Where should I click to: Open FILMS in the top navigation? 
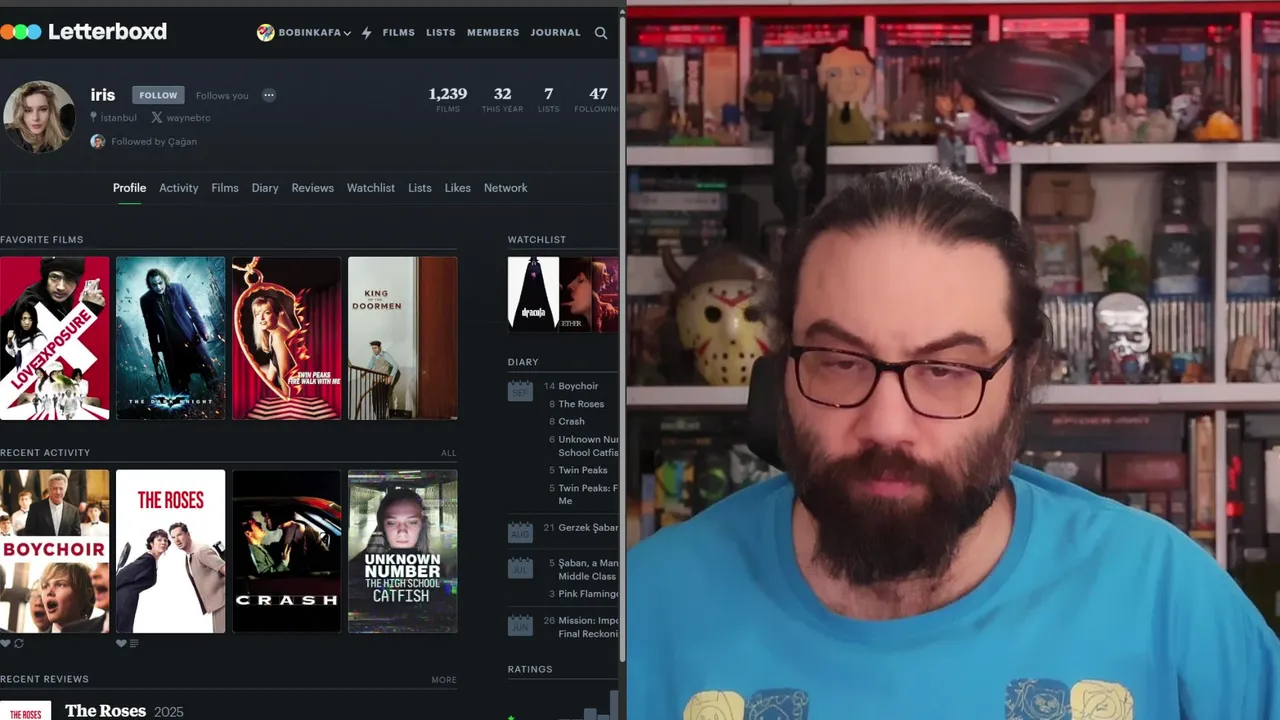(398, 33)
